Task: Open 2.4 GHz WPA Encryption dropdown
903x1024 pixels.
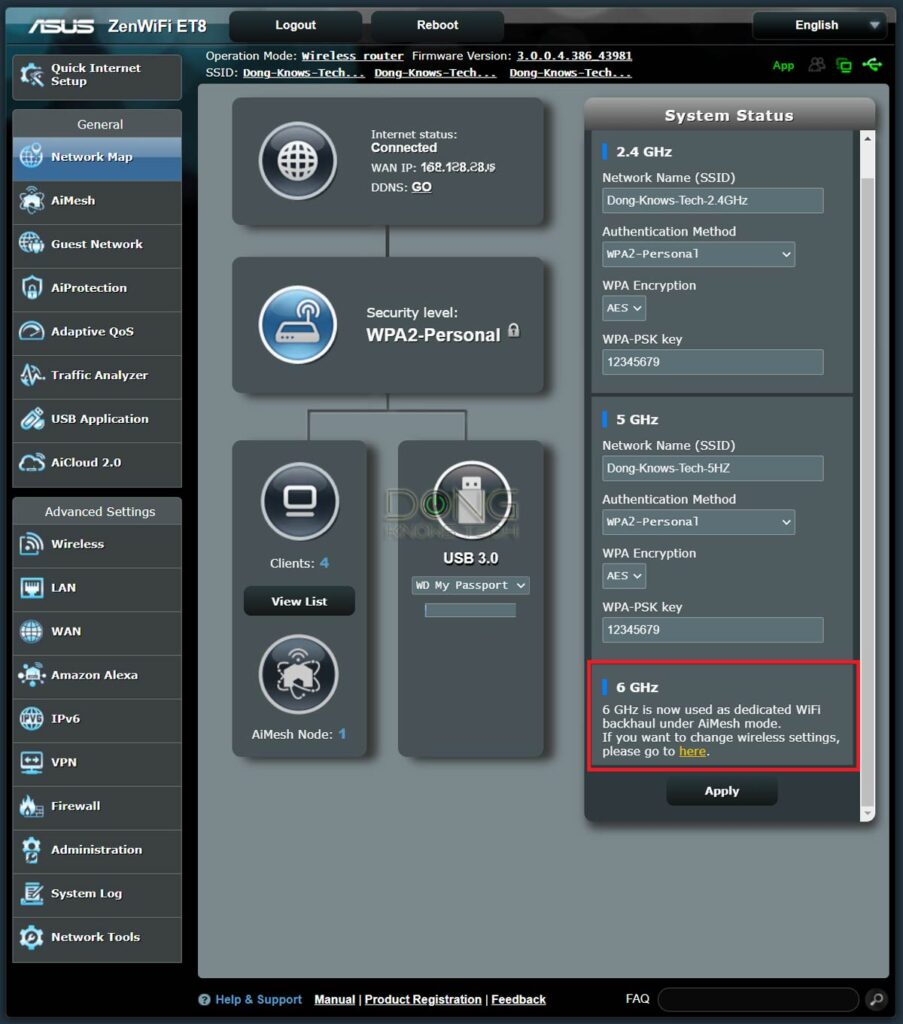Action: (624, 308)
